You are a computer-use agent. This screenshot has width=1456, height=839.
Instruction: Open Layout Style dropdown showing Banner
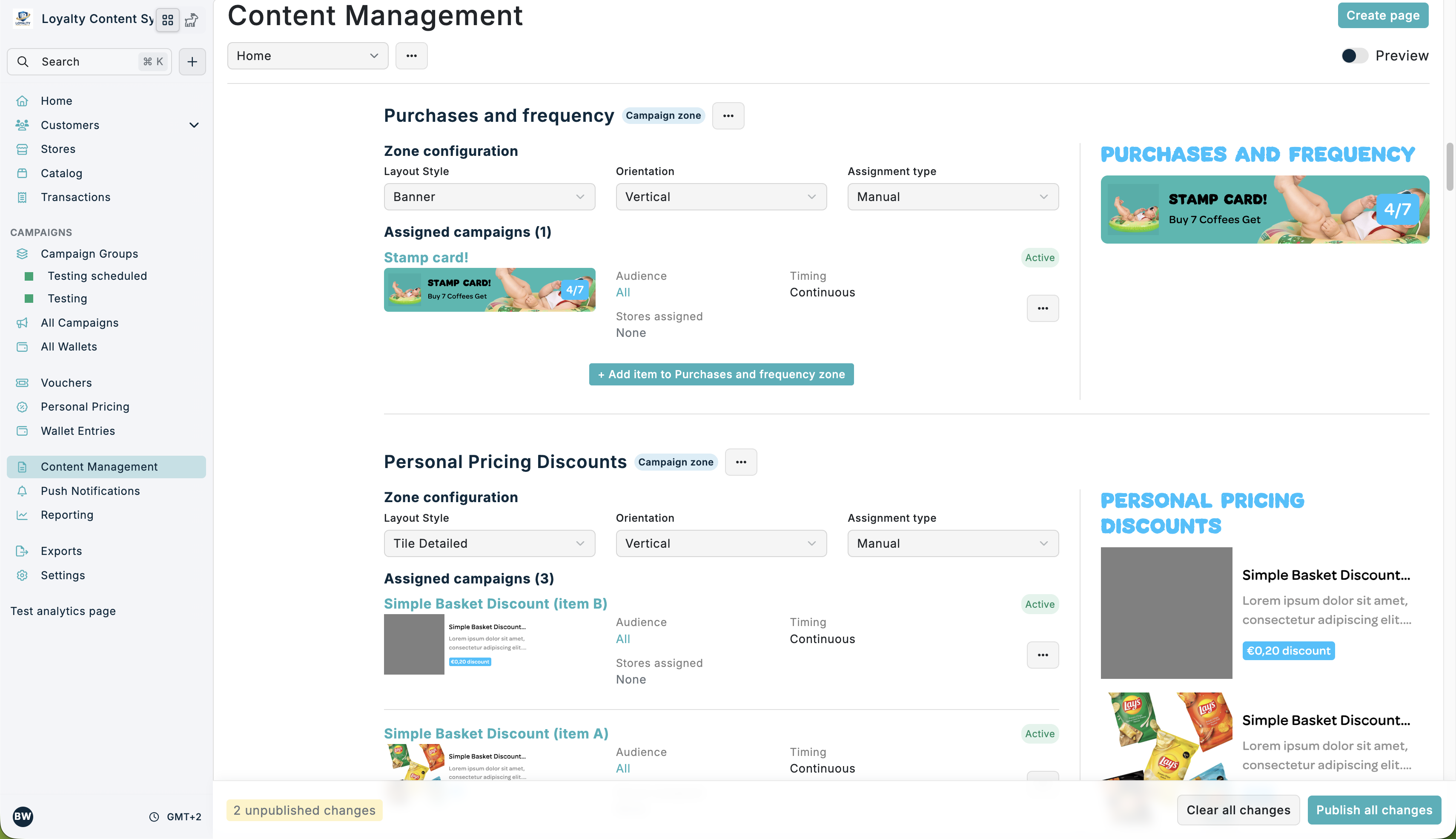tap(490, 196)
